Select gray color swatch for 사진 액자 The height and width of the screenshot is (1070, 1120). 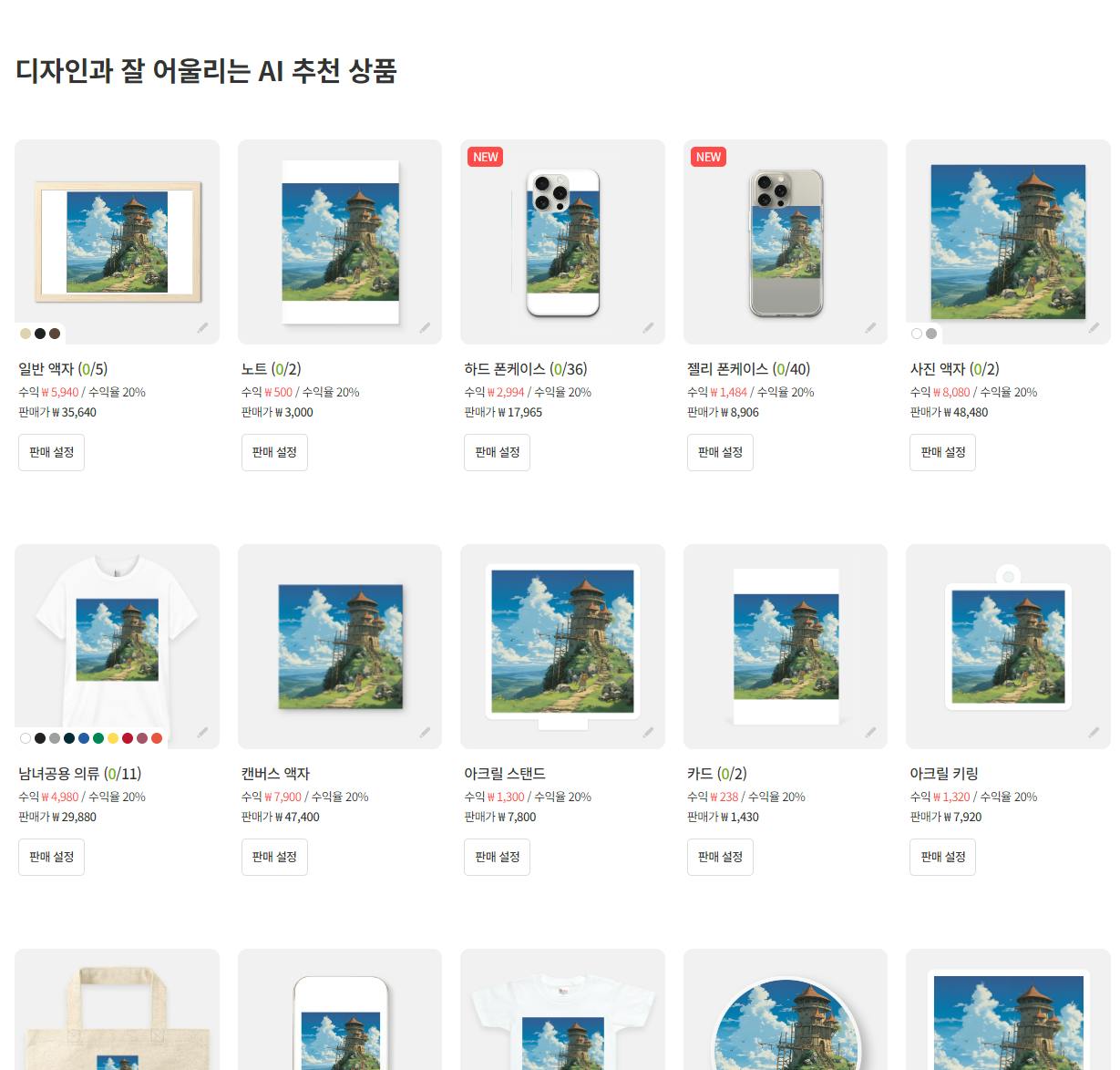click(x=931, y=334)
